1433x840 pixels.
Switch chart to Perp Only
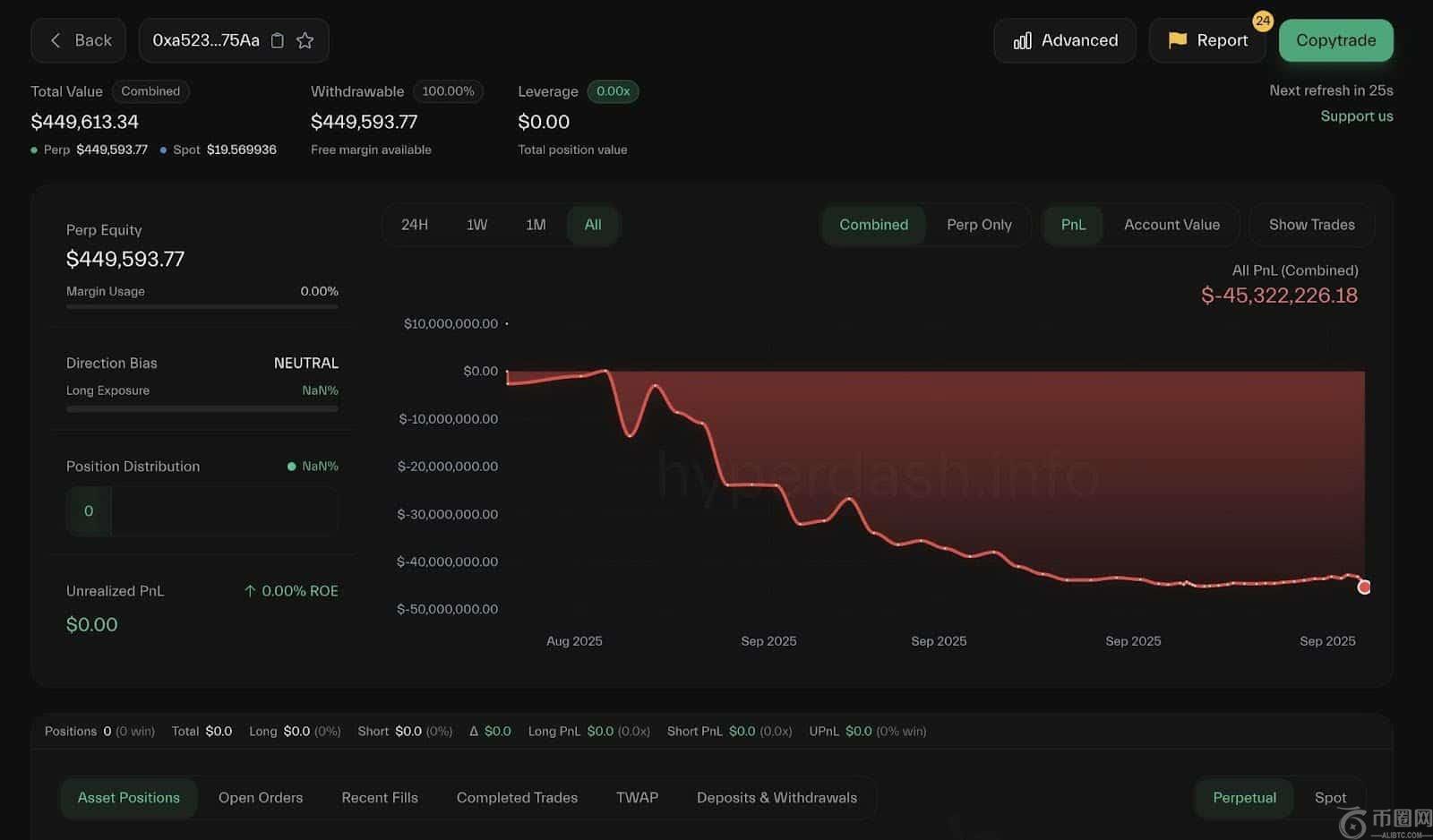[979, 225]
